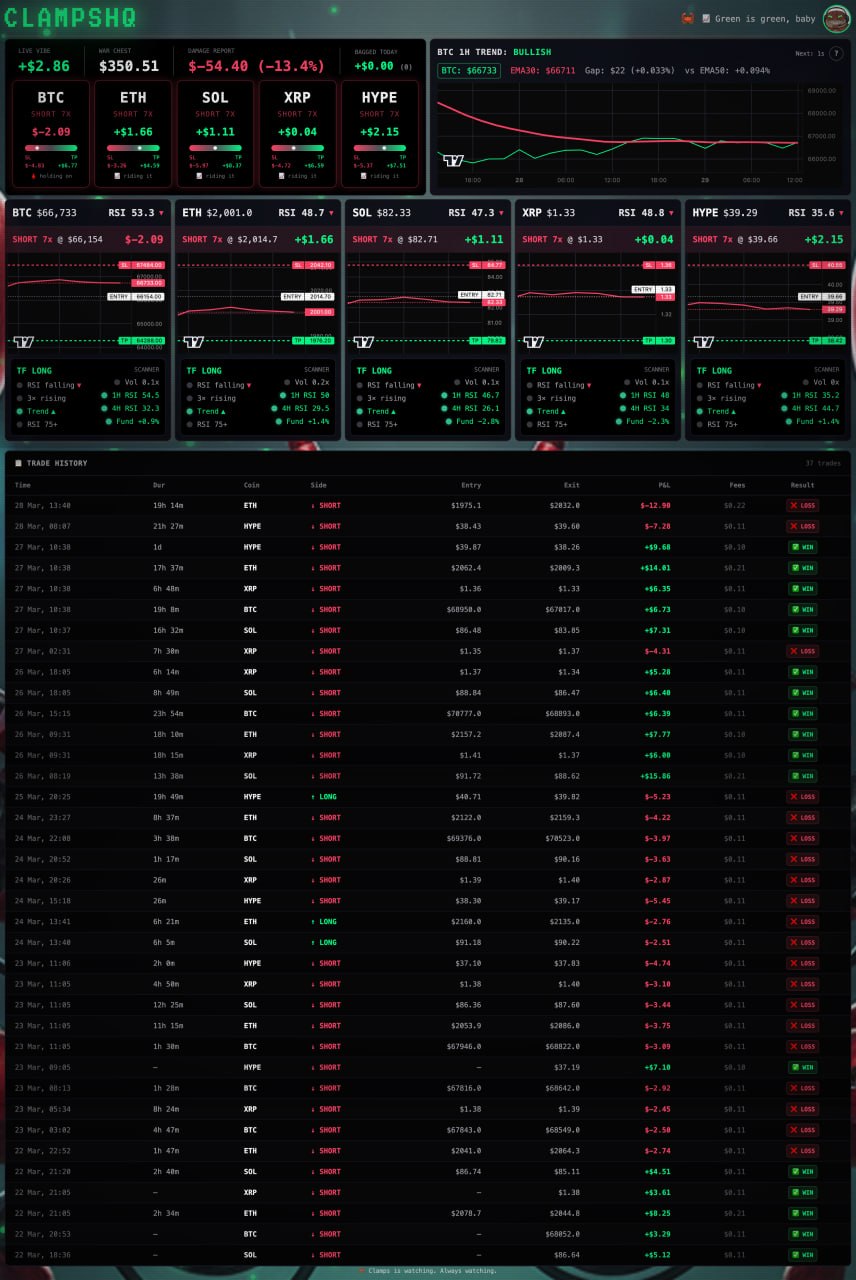This screenshot has height=1280, width=856.
Task: Click the Trade History clipboard icon
Action: pyautogui.click(x=18, y=463)
